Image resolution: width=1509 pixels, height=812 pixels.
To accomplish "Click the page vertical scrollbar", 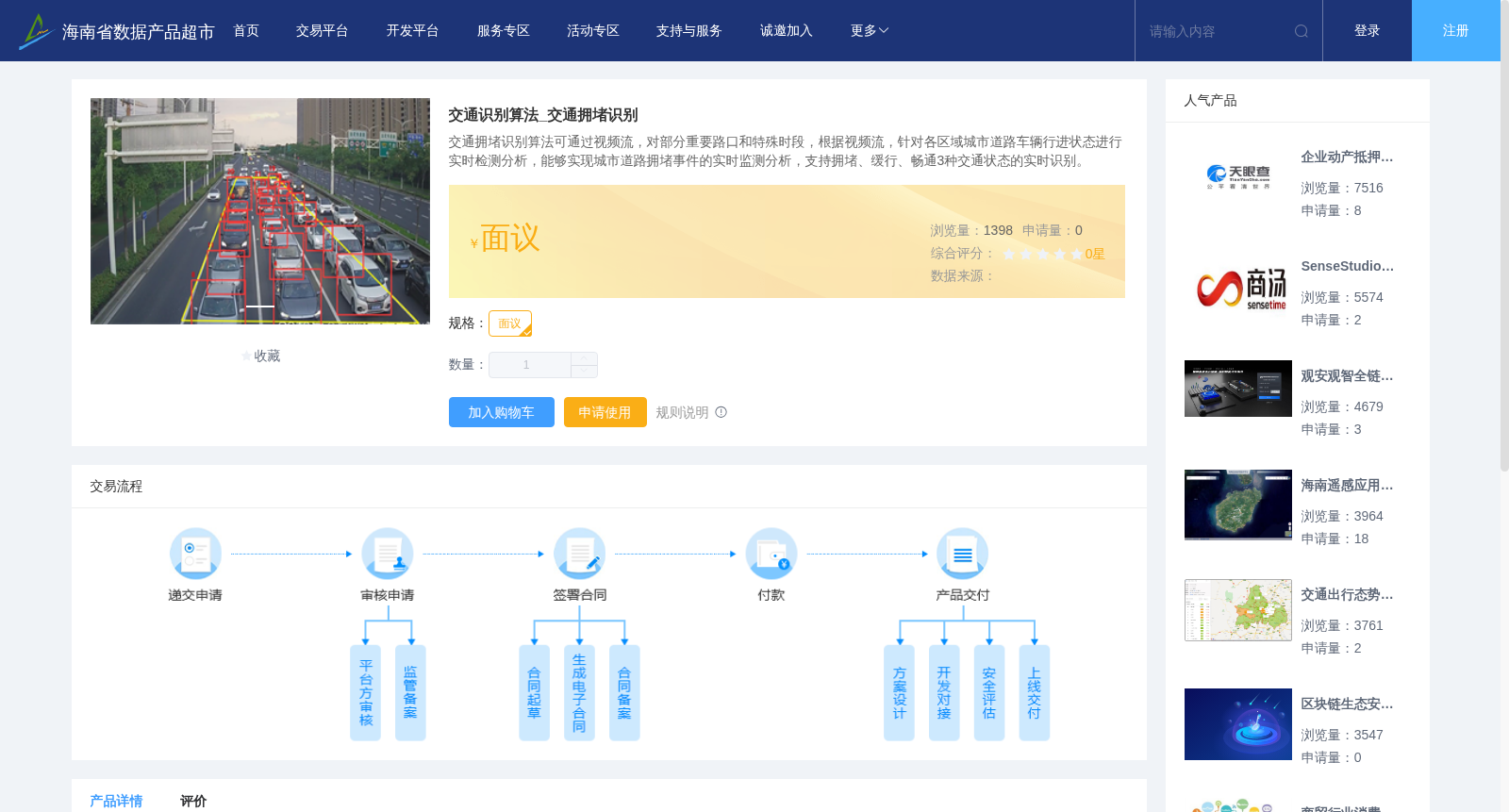I will pos(1504,236).
